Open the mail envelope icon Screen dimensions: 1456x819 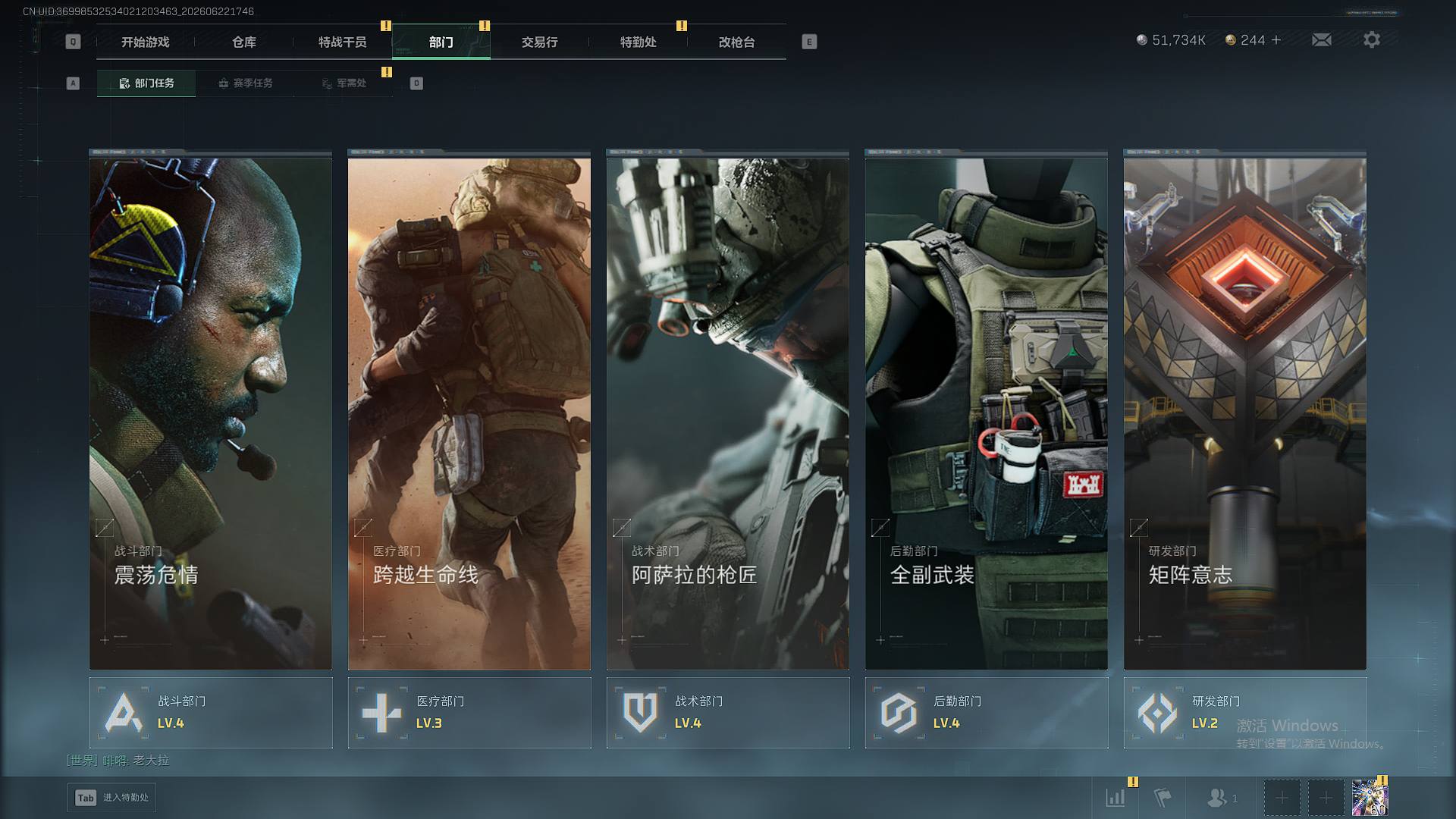1322,39
